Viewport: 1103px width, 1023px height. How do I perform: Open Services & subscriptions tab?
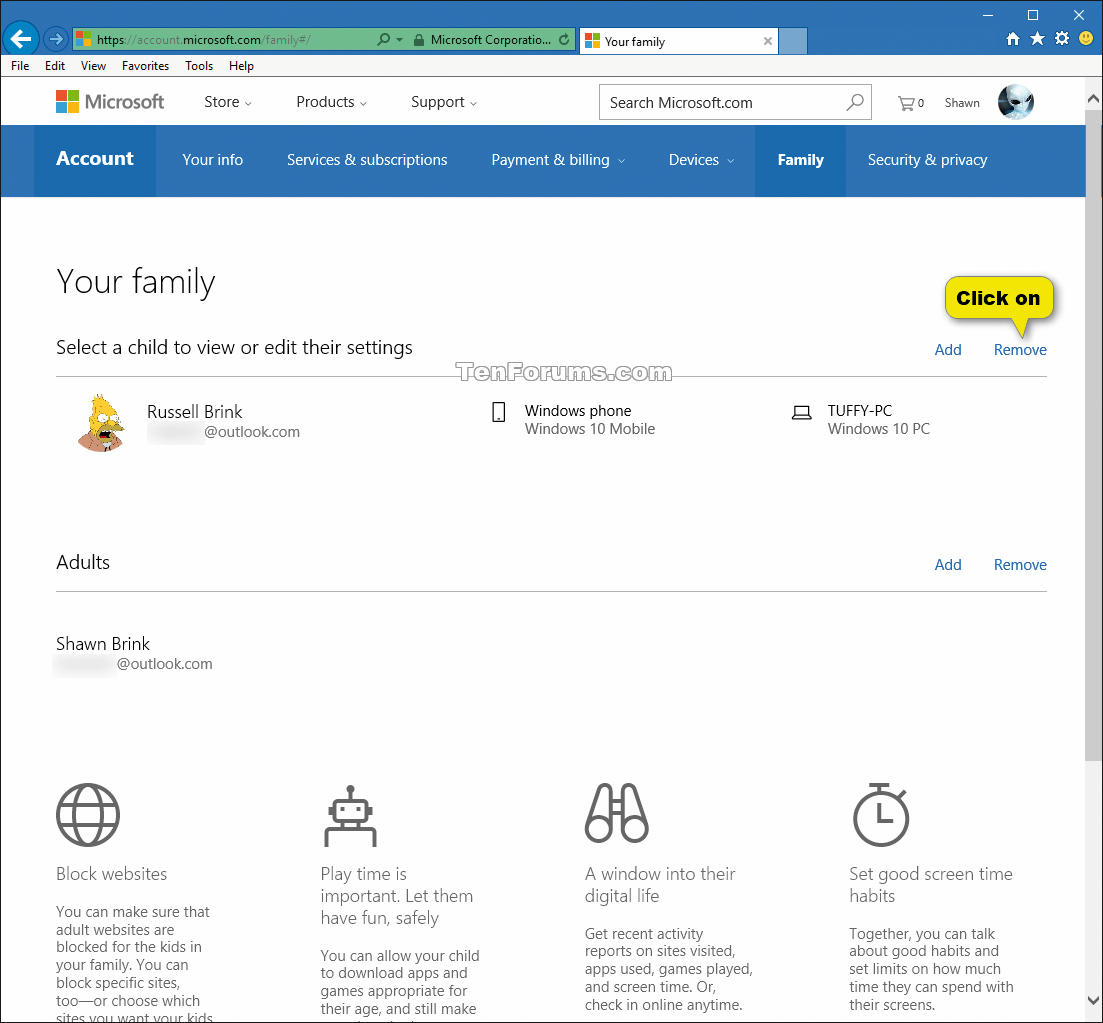point(367,160)
